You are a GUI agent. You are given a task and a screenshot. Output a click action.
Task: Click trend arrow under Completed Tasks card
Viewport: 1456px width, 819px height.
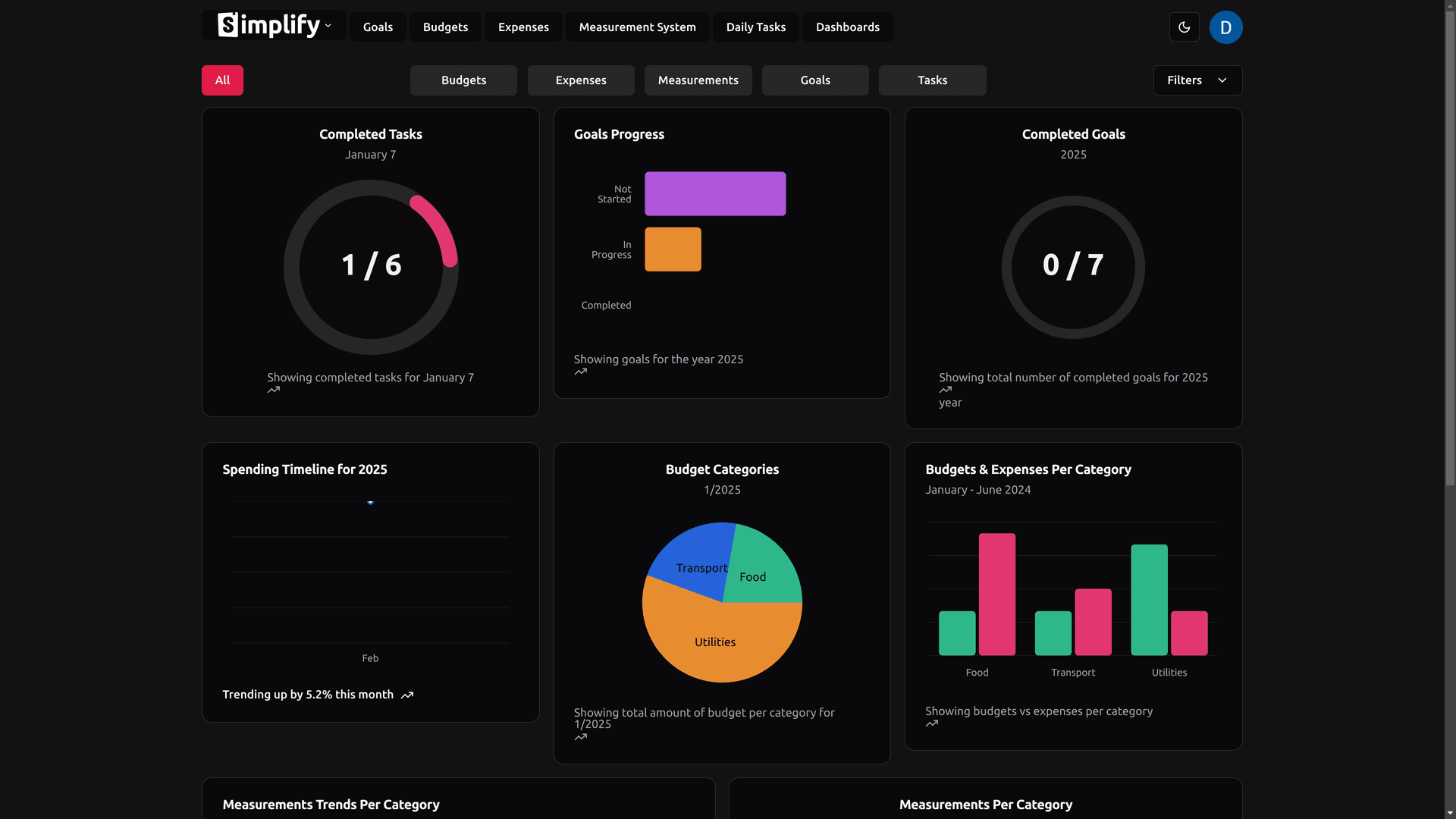(274, 391)
